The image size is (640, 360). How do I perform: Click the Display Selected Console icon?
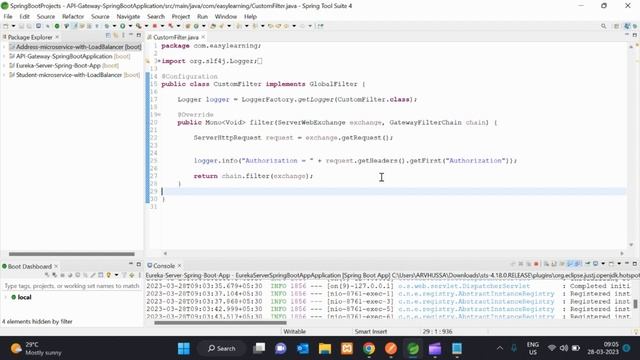pyautogui.click(x=596, y=264)
